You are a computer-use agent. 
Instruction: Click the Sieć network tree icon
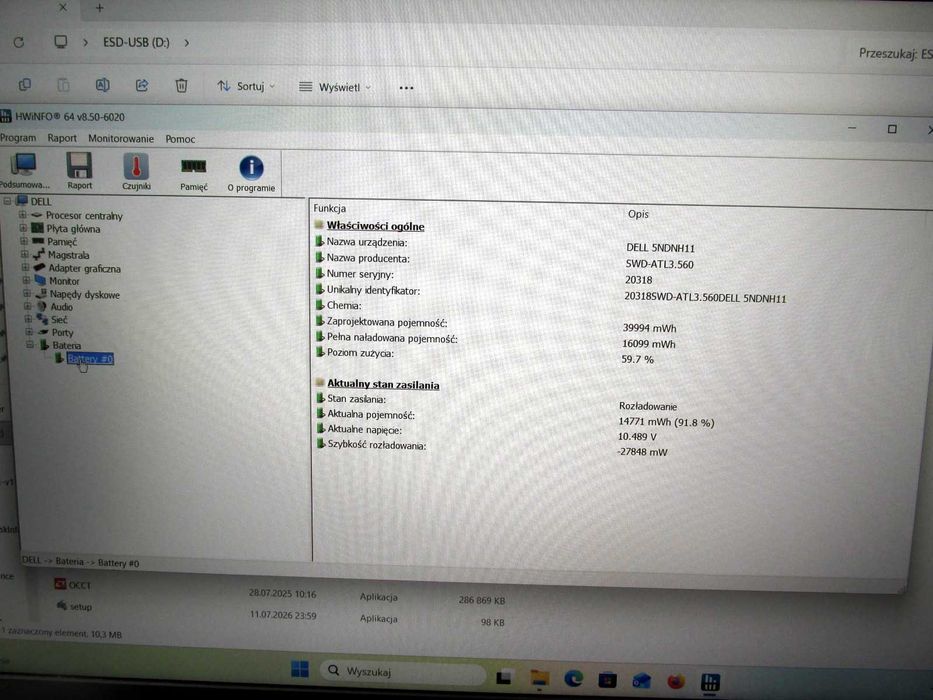[42, 320]
